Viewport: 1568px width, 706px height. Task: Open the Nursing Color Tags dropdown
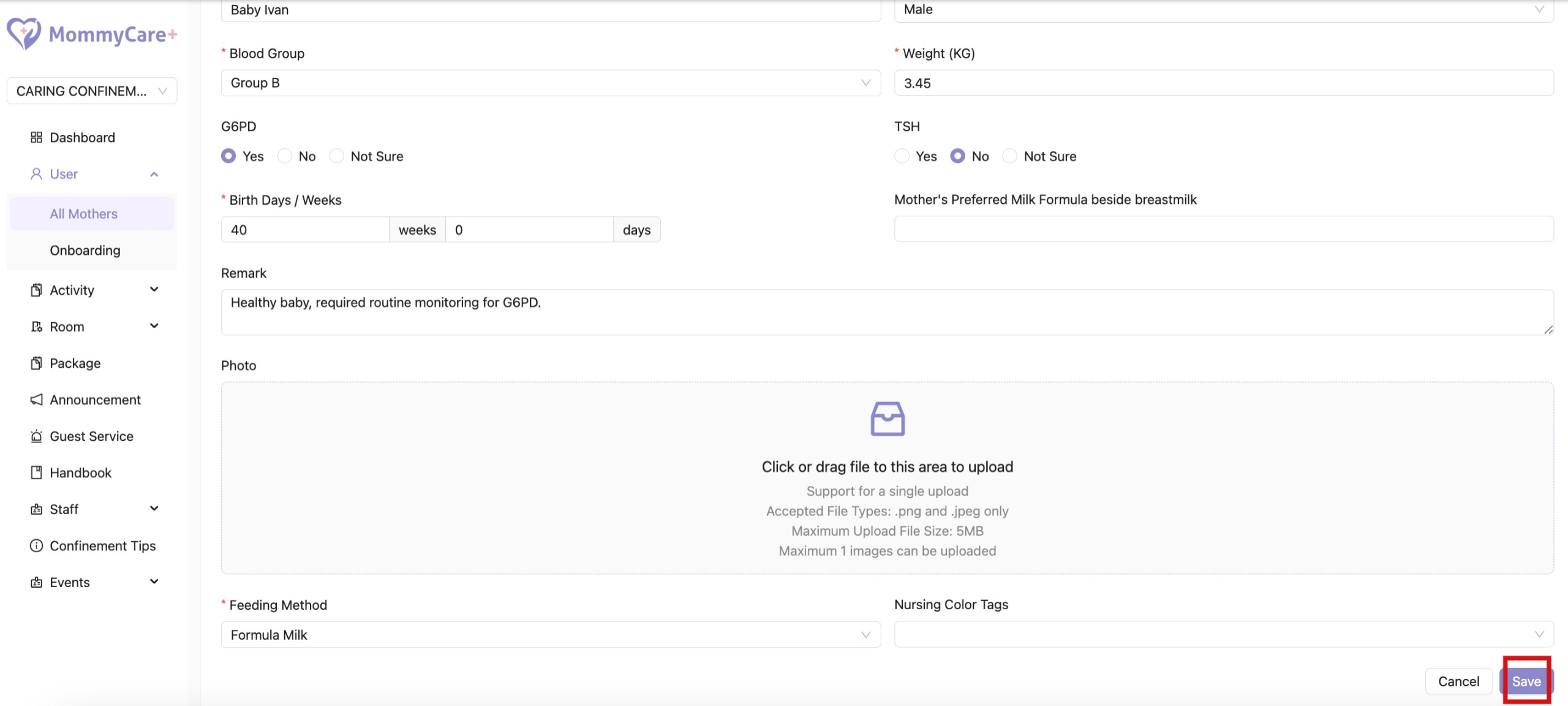click(1223, 634)
